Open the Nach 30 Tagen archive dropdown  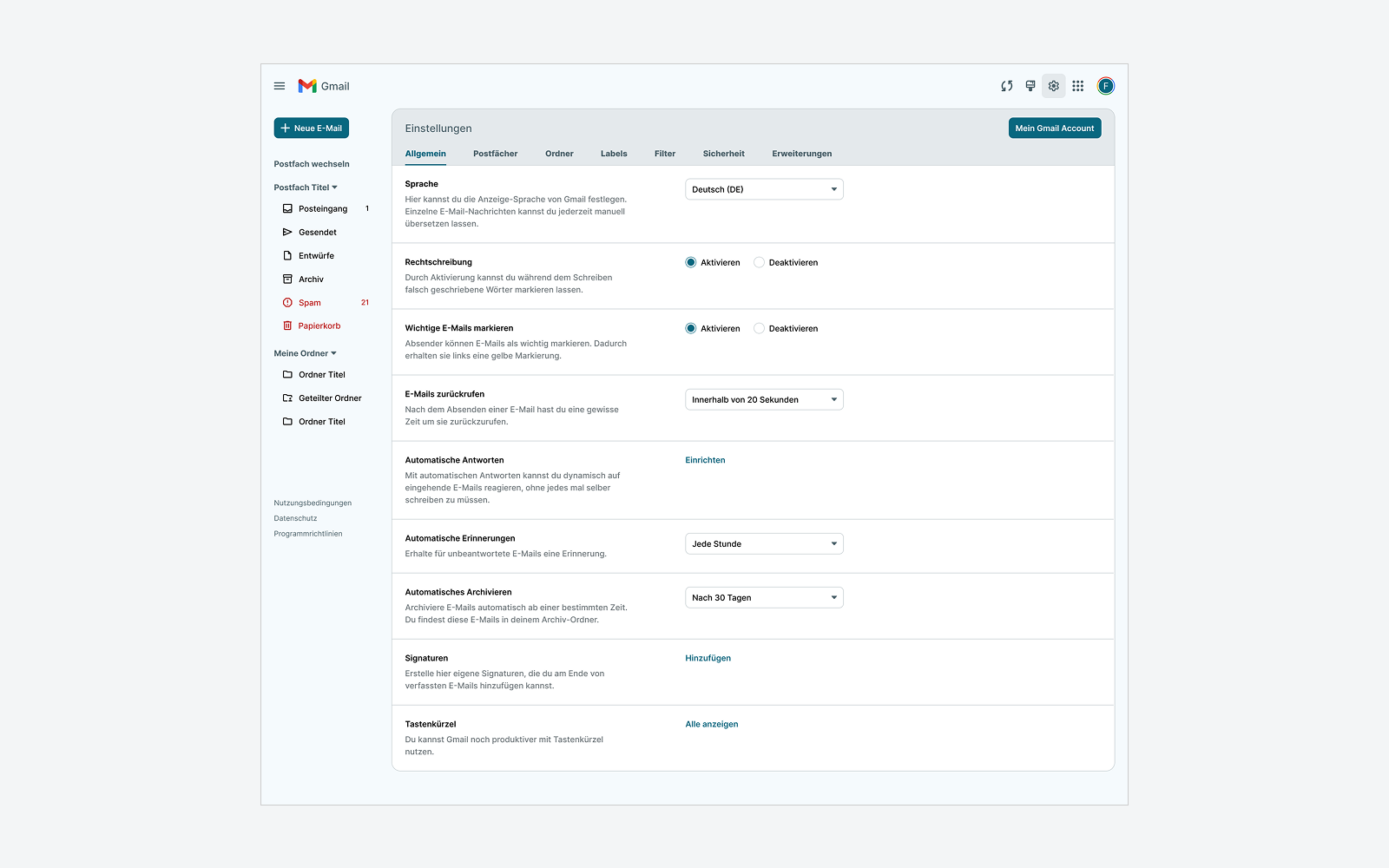tap(764, 597)
